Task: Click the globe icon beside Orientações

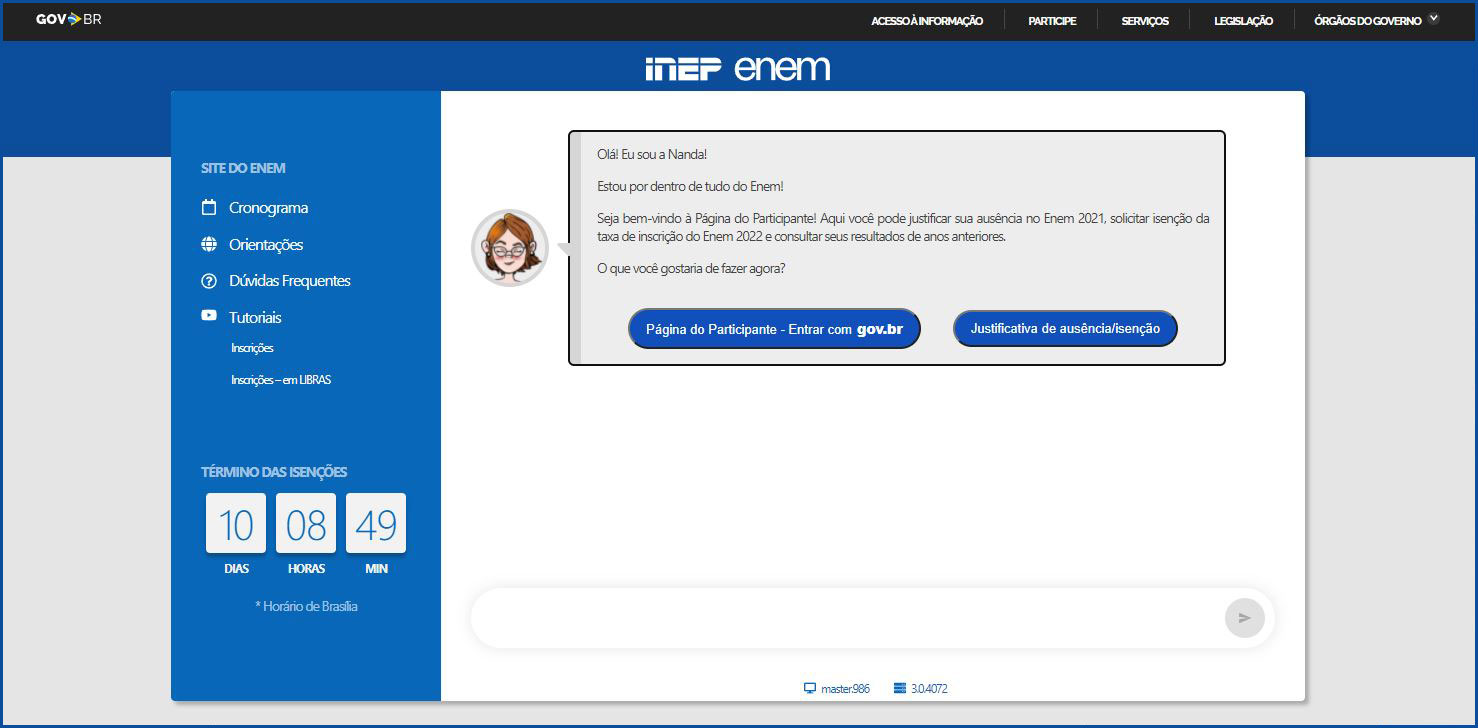Action: coord(209,245)
